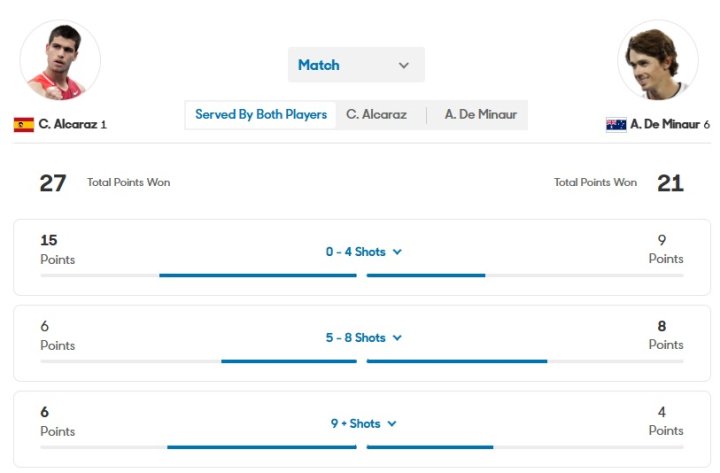Switch to the A. De Minaur serve tab
The height and width of the screenshot is (473, 720).
481,115
